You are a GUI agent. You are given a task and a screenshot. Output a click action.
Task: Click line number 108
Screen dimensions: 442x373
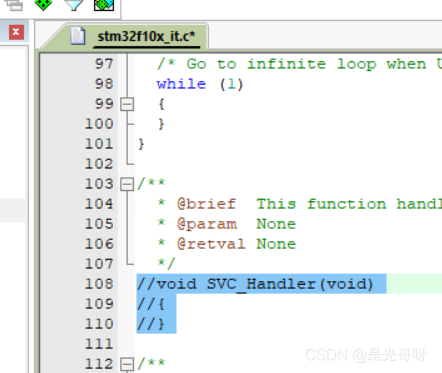(99, 284)
